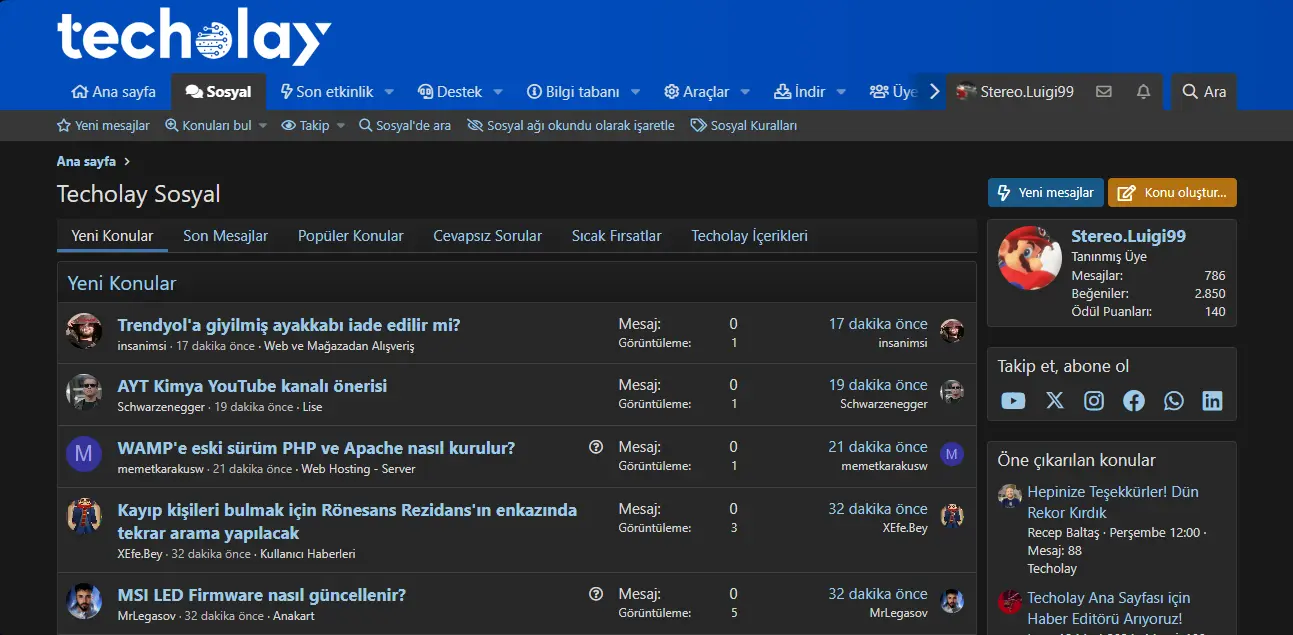
Task: Click question mark icon on MSI LED thread
Action: coord(596,594)
